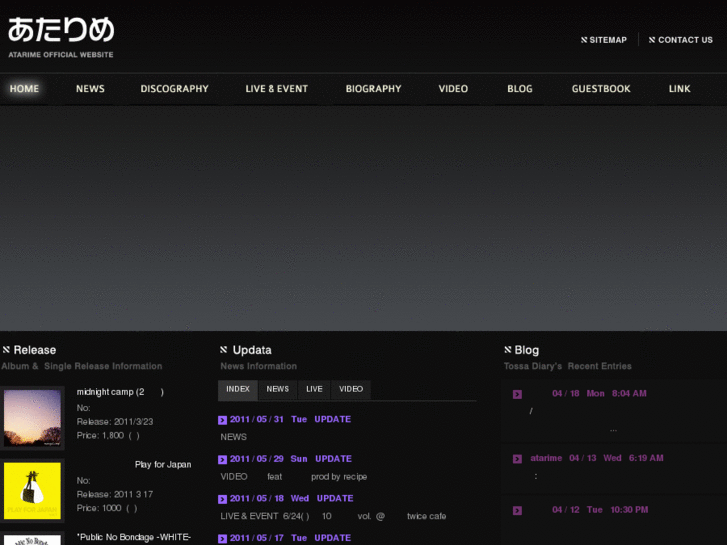Image resolution: width=727 pixels, height=545 pixels.
Task: Click the あたりめ site logo
Action: [61, 30]
